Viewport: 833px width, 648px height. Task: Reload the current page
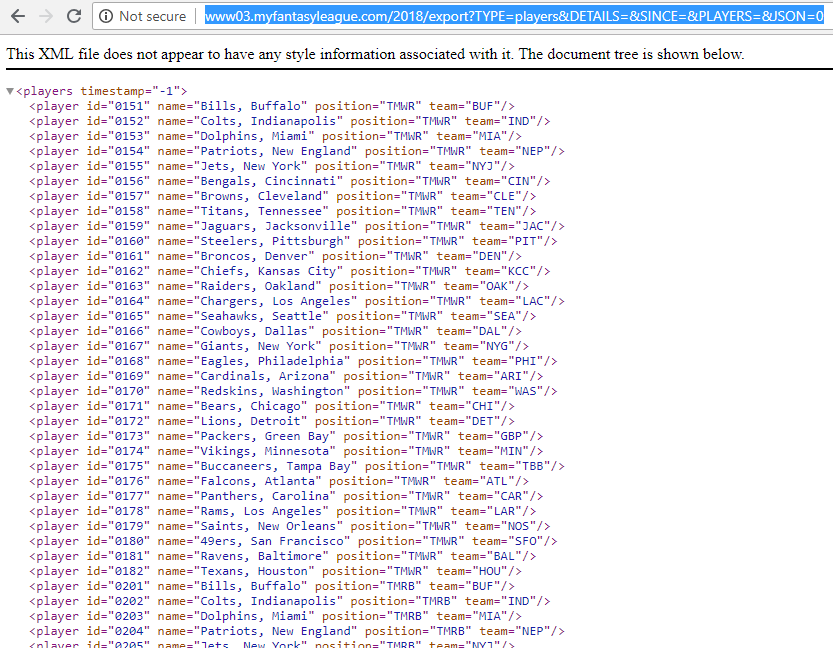(x=74, y=16)
